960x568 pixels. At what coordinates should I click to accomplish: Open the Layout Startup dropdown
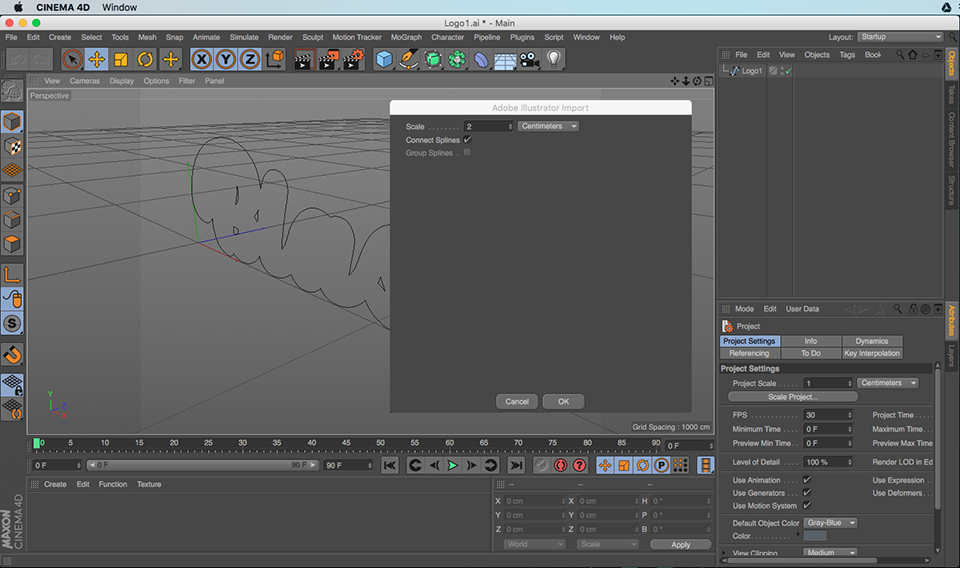coord(900,37)
